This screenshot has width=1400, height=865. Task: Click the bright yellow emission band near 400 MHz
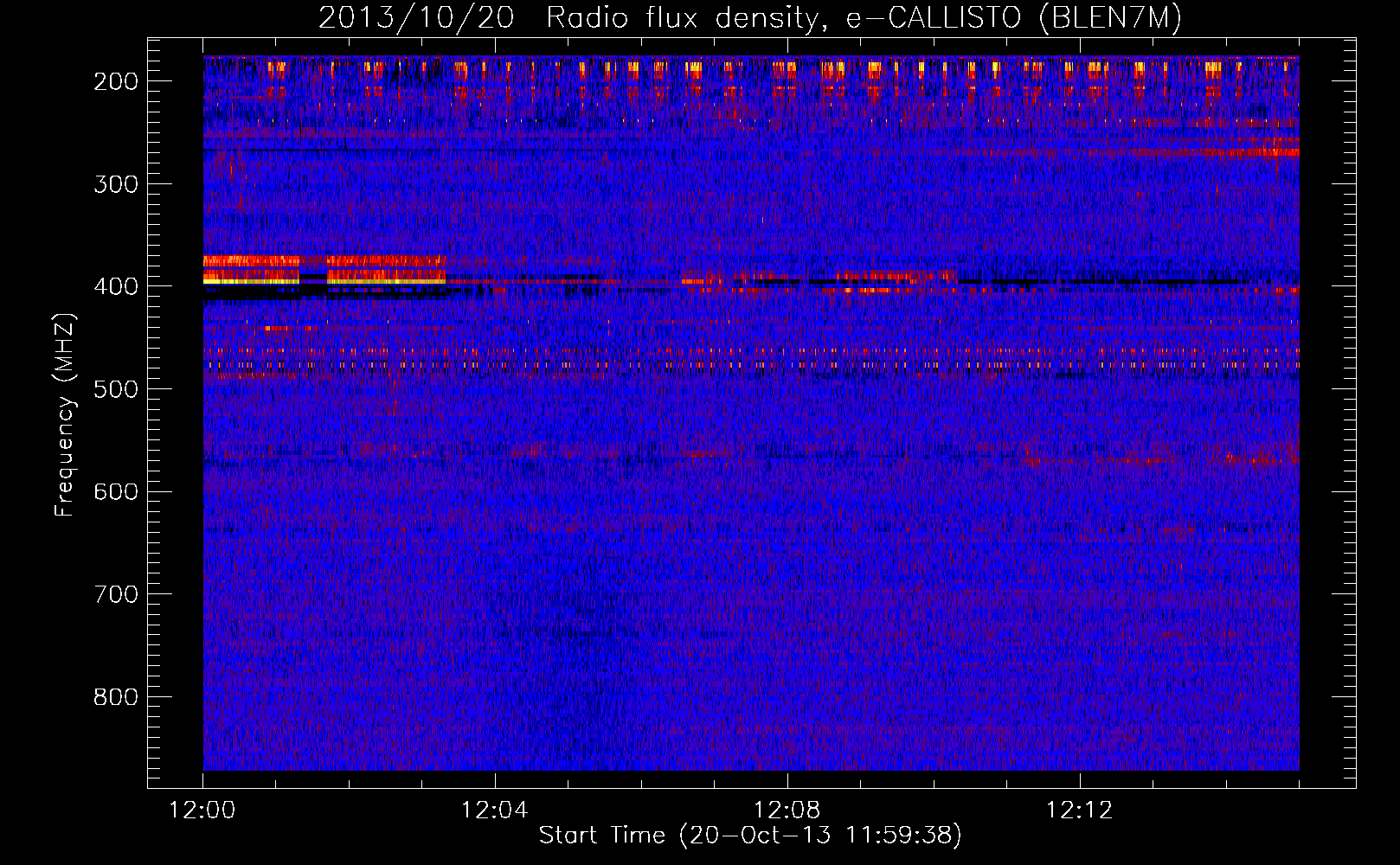pyautogui.click(x=324, y=280)
